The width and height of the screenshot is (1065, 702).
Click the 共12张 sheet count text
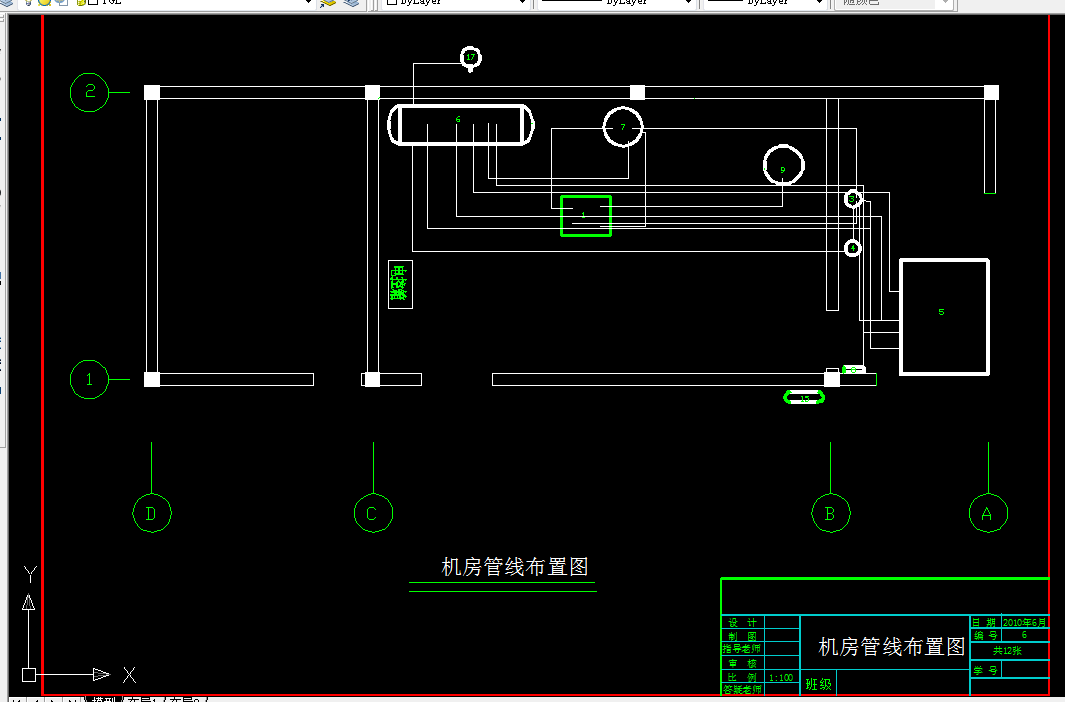click(1007, 650)
